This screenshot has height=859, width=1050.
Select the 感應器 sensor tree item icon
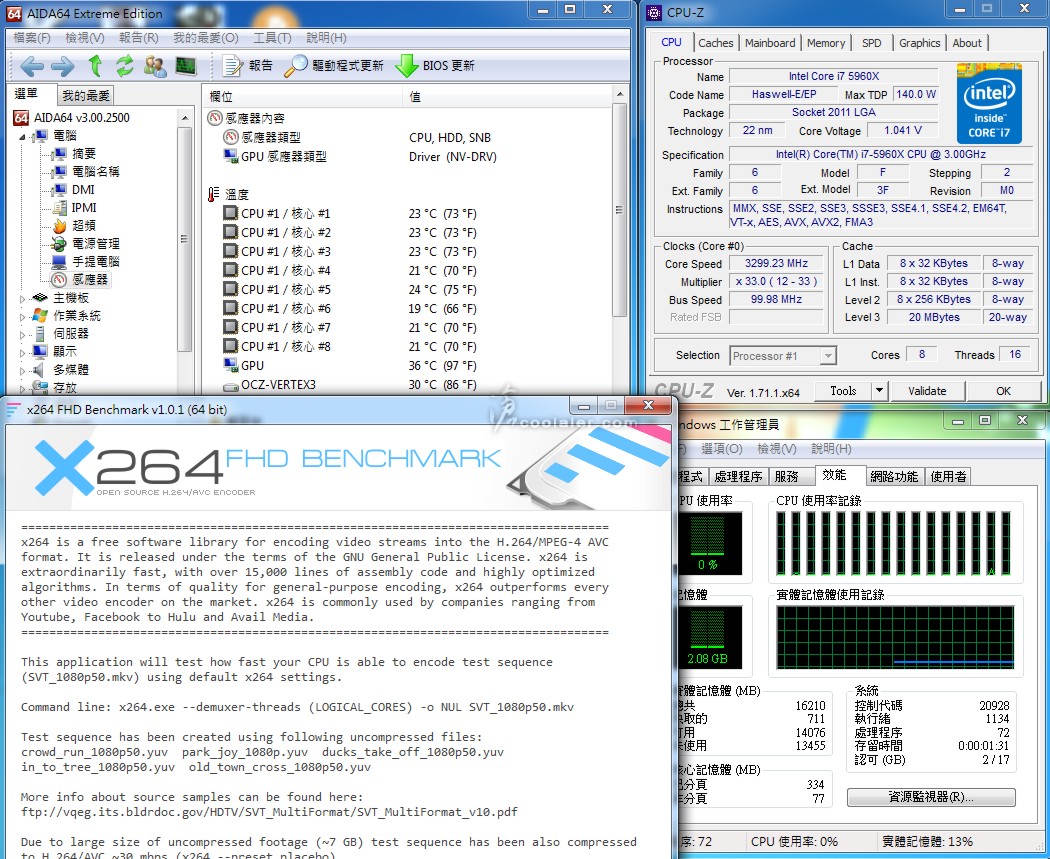pyautogui.click(x=59, y=280)
